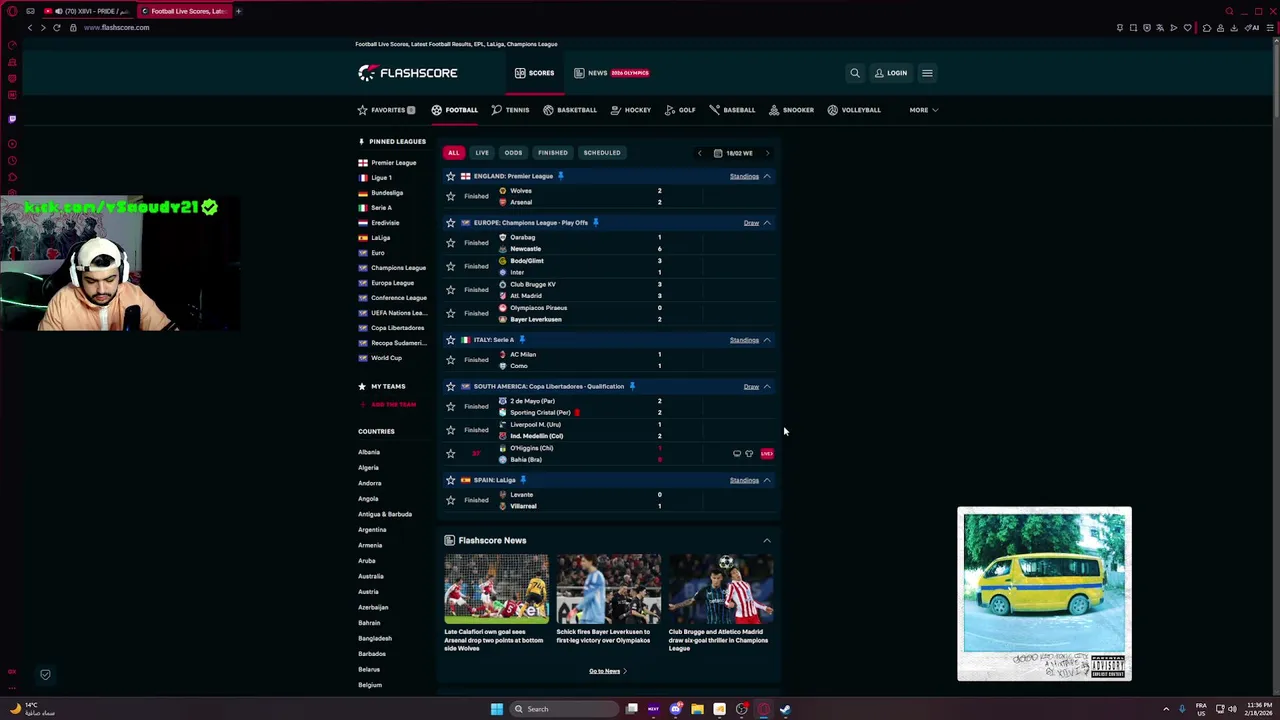
Task: Select the Snooker sport tab
Action: point(792,110)
